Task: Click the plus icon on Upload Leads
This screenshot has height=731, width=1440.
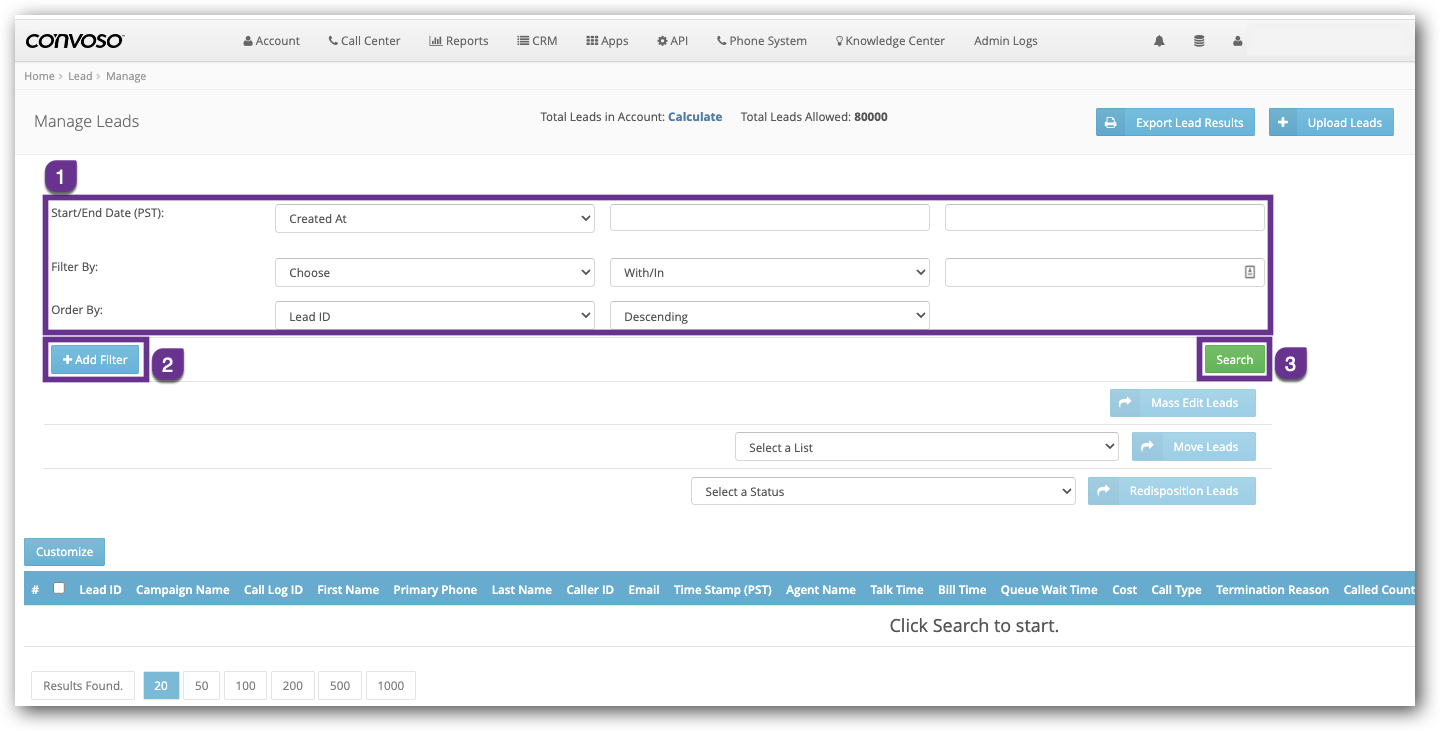Action: [1283, 123]
